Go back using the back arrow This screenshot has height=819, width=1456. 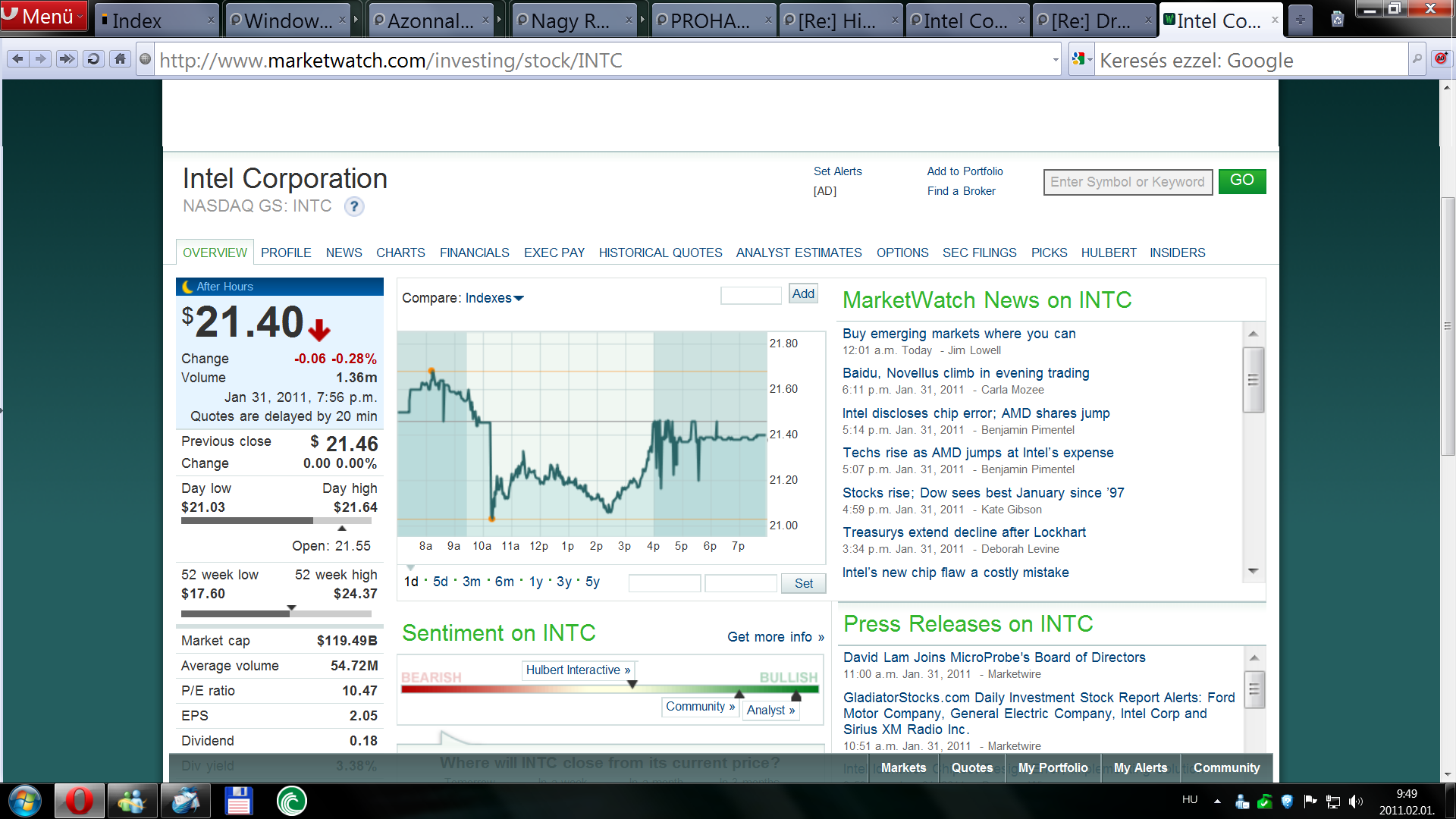18,59
